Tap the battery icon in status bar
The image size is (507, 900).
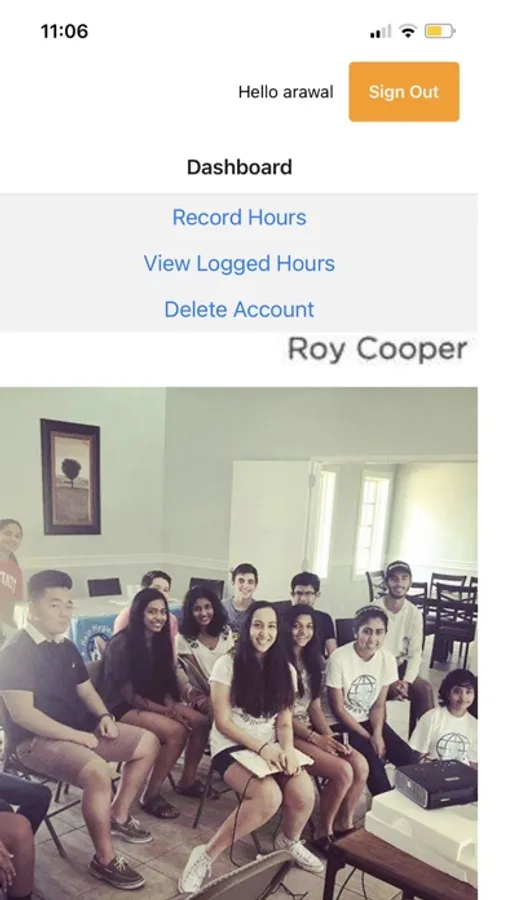[440, 31]
